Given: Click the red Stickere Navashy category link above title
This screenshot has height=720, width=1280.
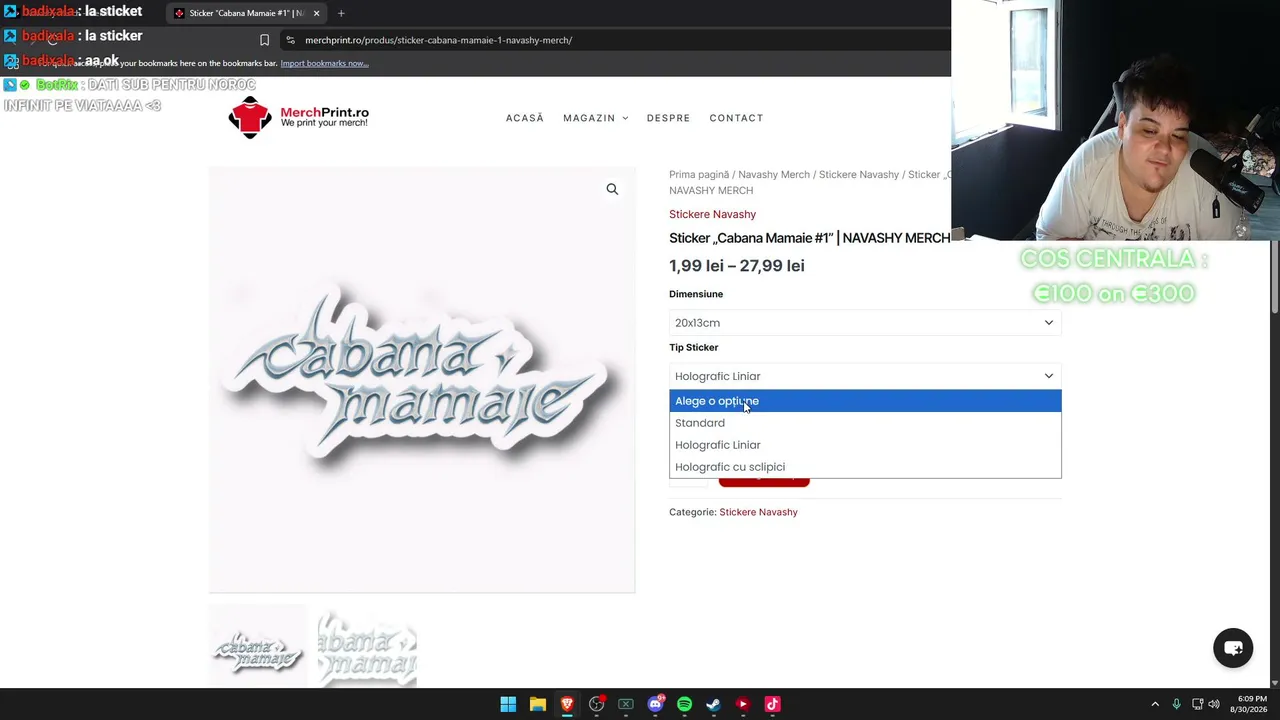Looking at the screenshot, I should (x=712, y=214).
